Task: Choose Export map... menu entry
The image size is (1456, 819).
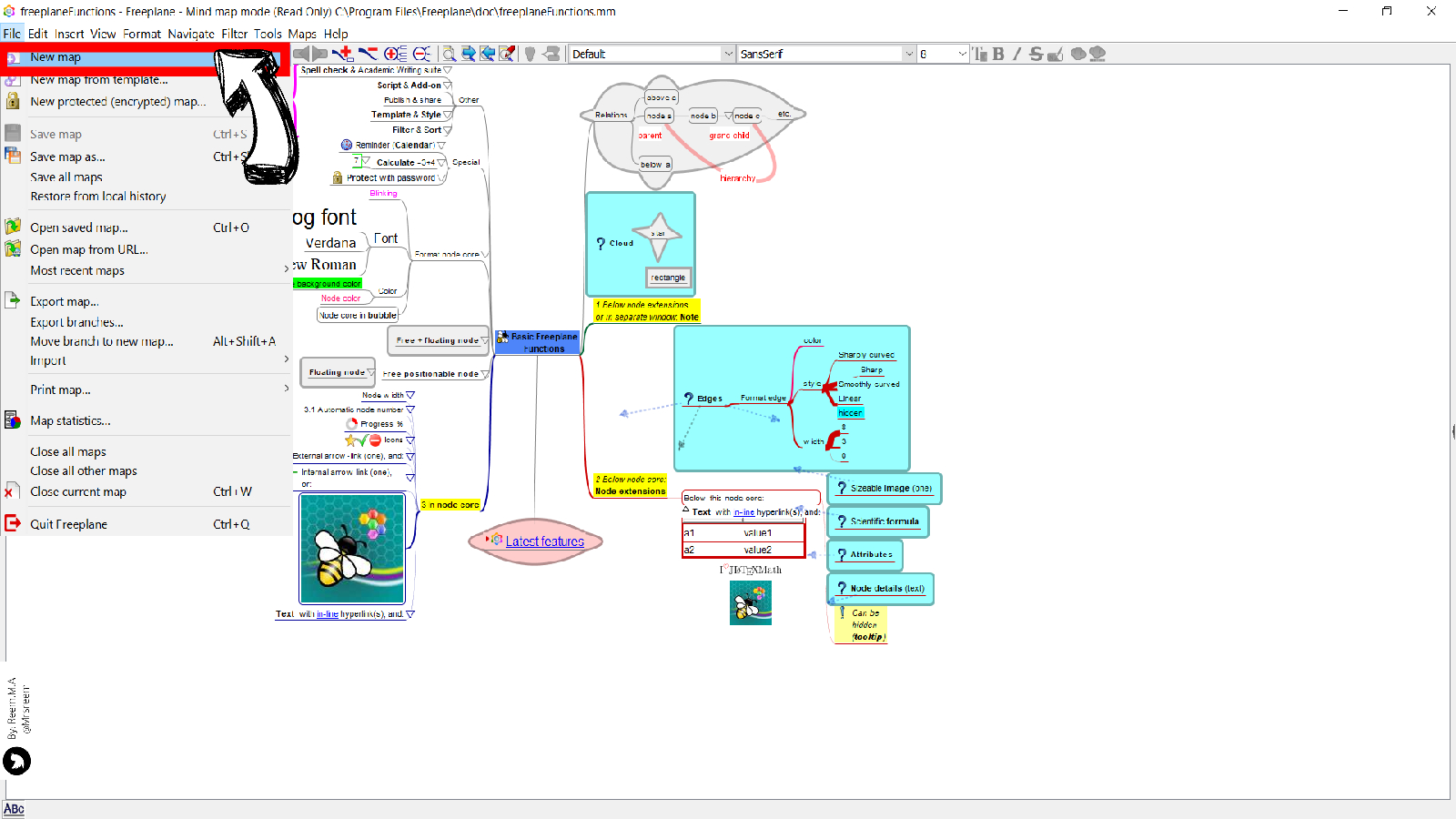Action: tap(64, 301)
